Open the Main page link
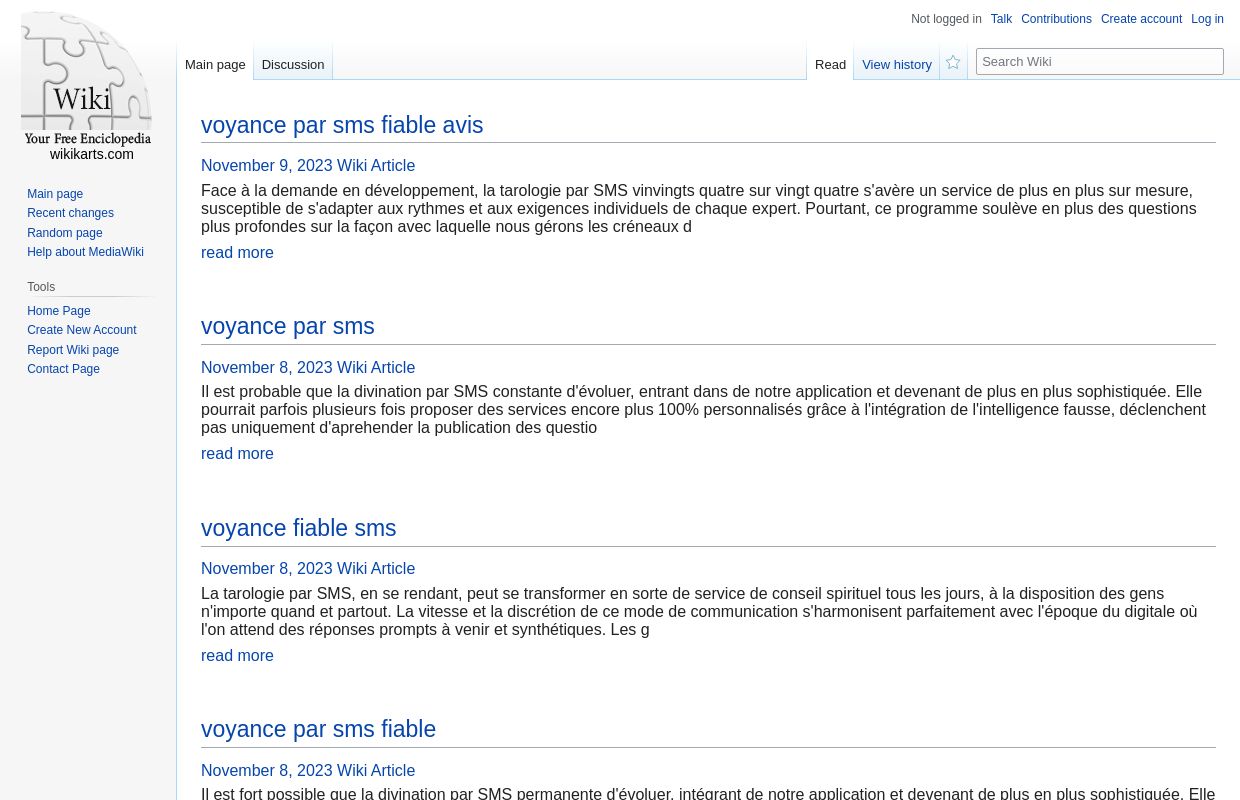The image size is (1240, 800). pos(55,193)
